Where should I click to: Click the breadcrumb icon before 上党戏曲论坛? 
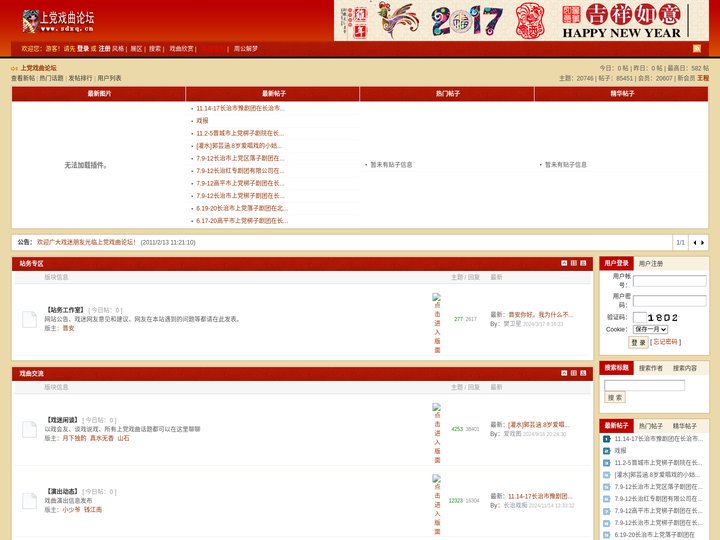pyautogui.click(x=14, y=68)
